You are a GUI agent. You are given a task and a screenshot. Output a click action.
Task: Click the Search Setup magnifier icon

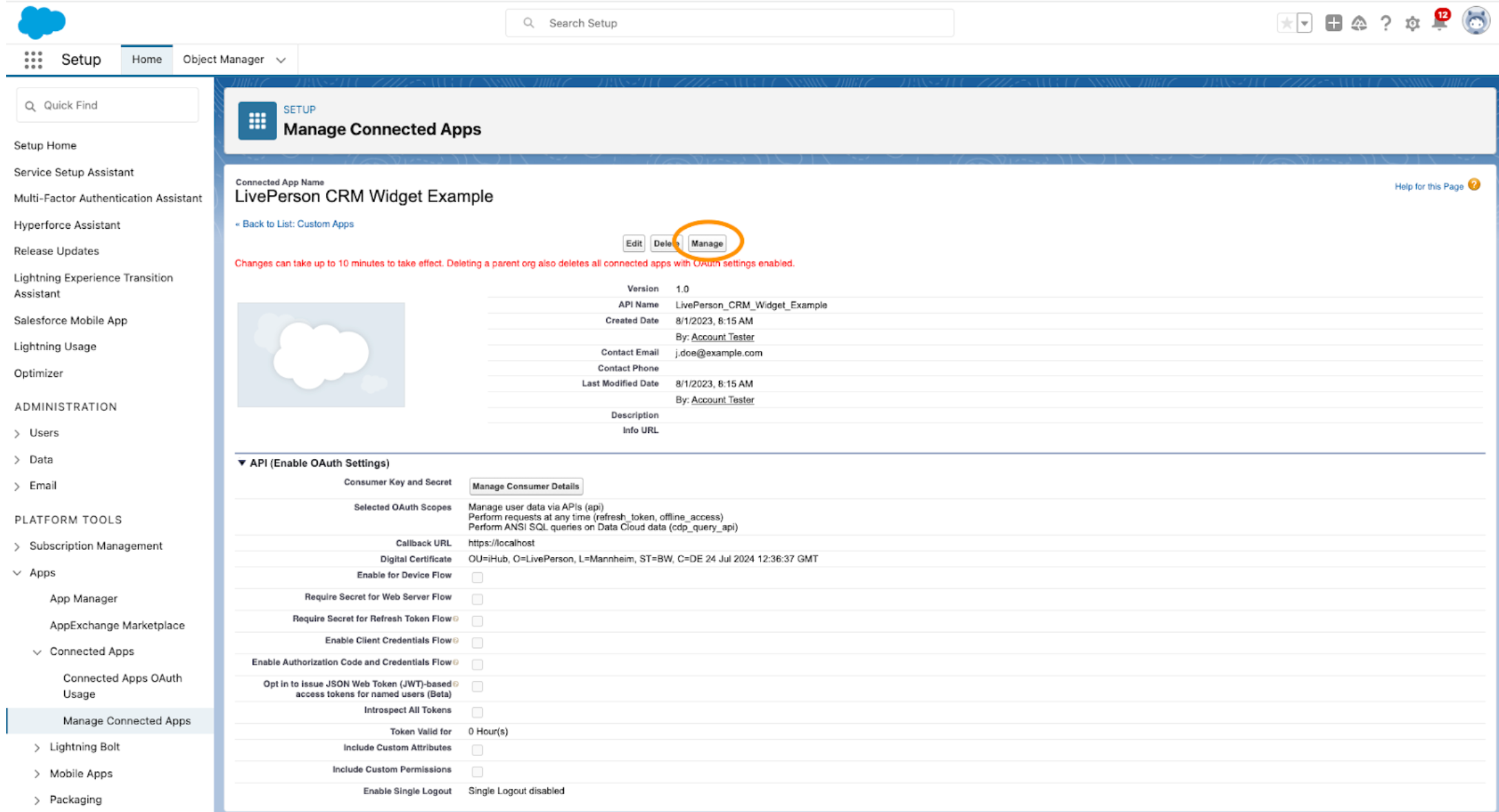(x=529, y=23)
